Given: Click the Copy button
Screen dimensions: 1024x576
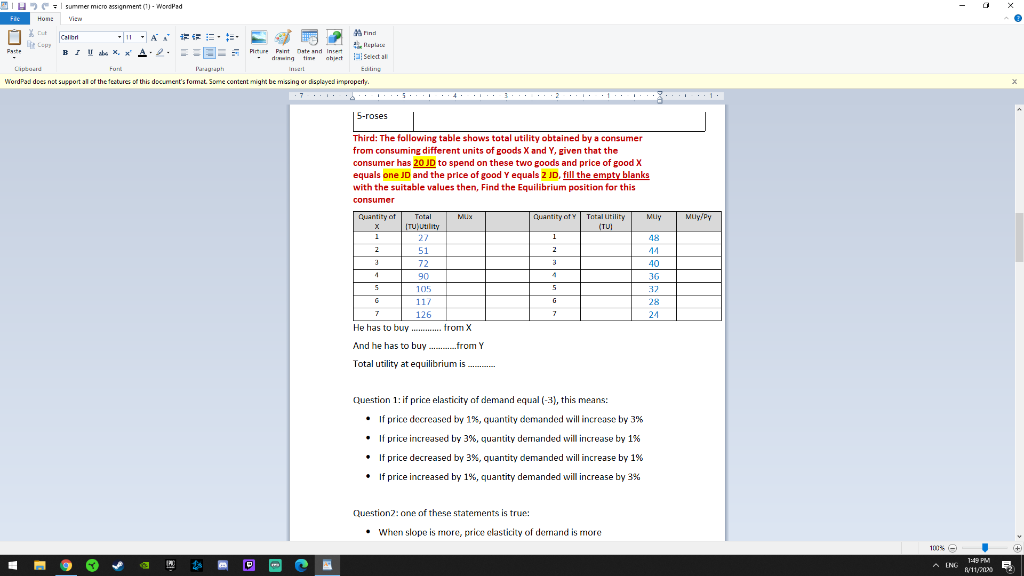Looking at the screenshot, I should [x=41, y=44].
